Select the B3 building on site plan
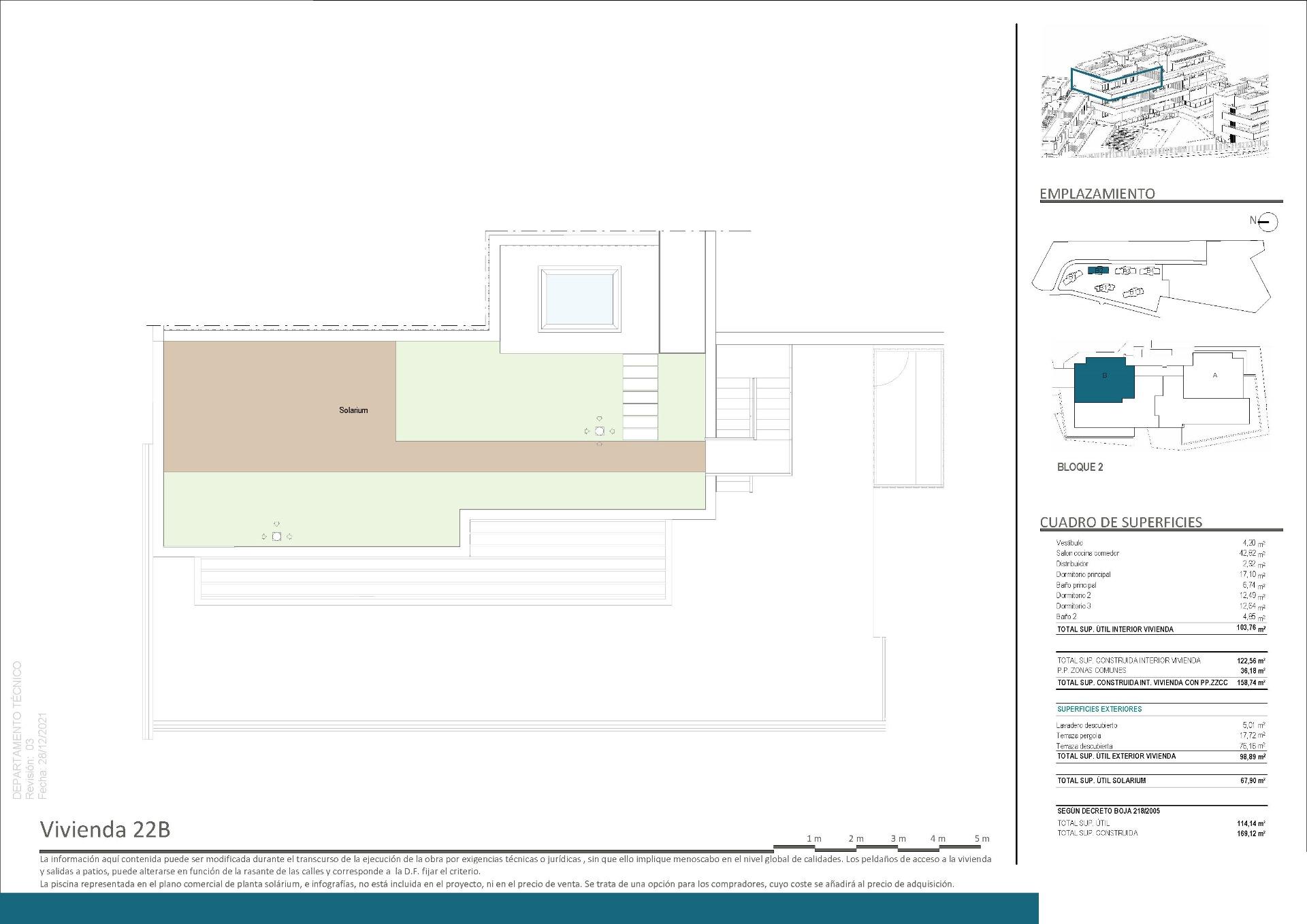 point(1126,271)
